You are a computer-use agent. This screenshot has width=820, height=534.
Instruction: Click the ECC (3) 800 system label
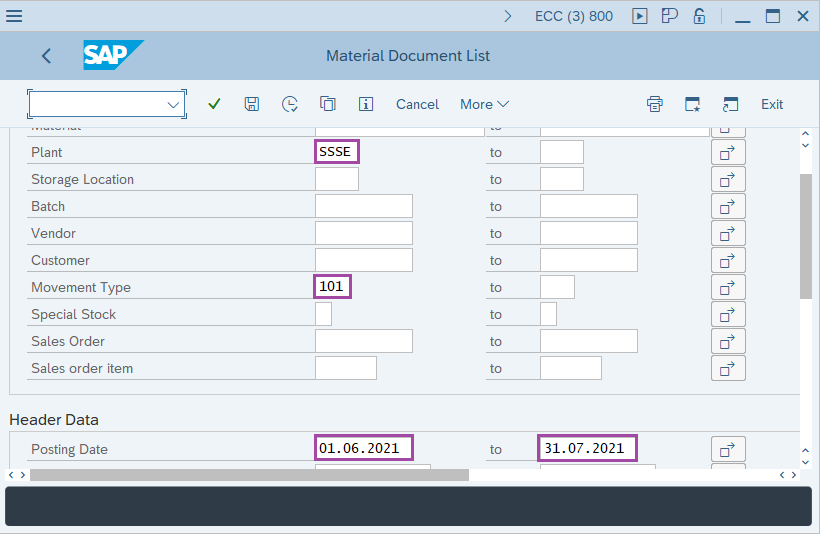tap(574, 16)
